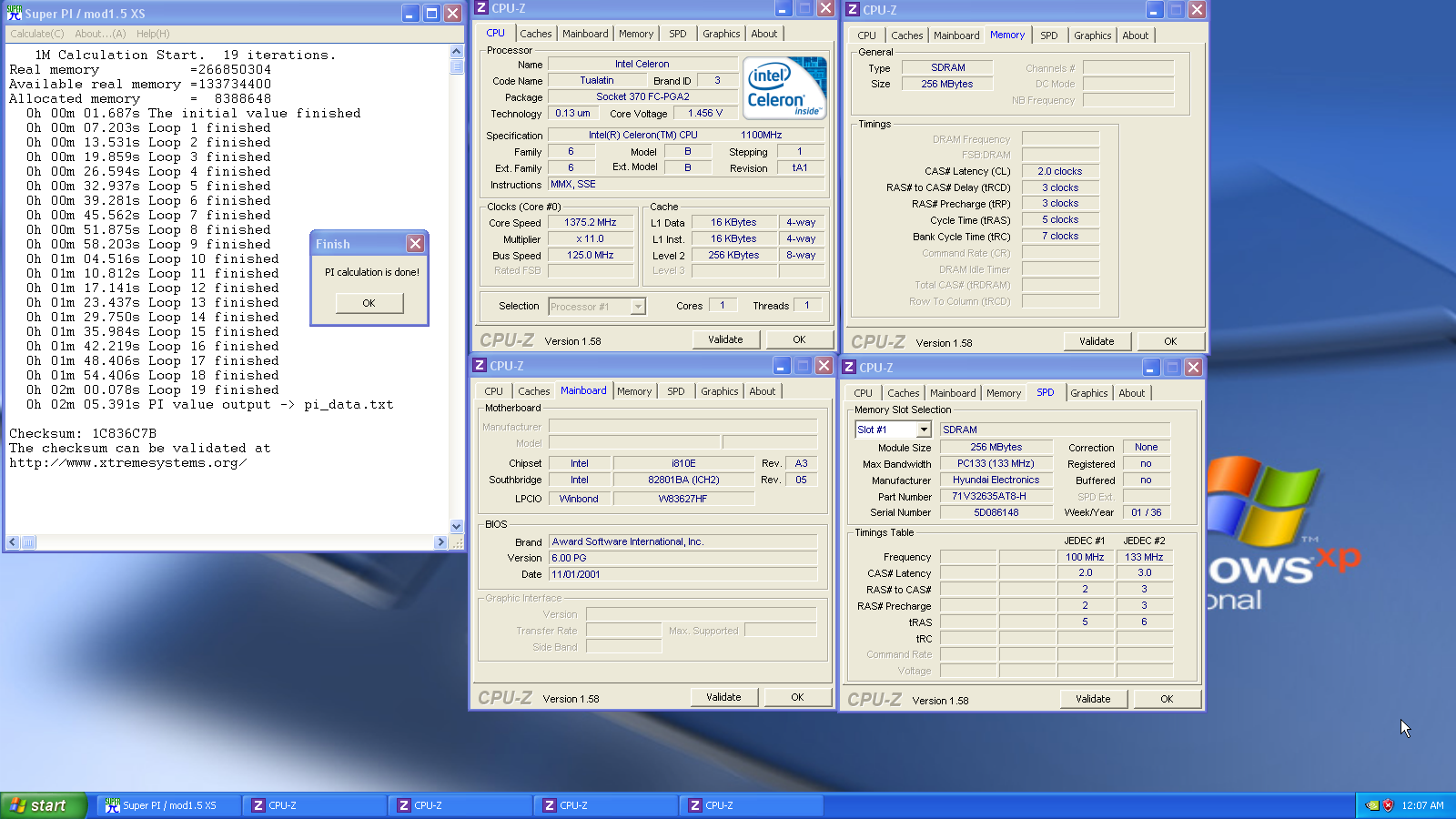Activate fourth CPU-Z taskbar button
The width and height of the screenshot is (1456, 819).
click(753, 805)
